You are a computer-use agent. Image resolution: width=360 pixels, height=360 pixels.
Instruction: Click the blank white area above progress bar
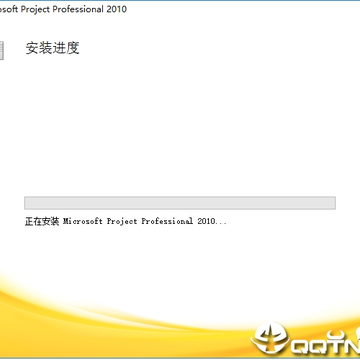[x=180, y=127]
